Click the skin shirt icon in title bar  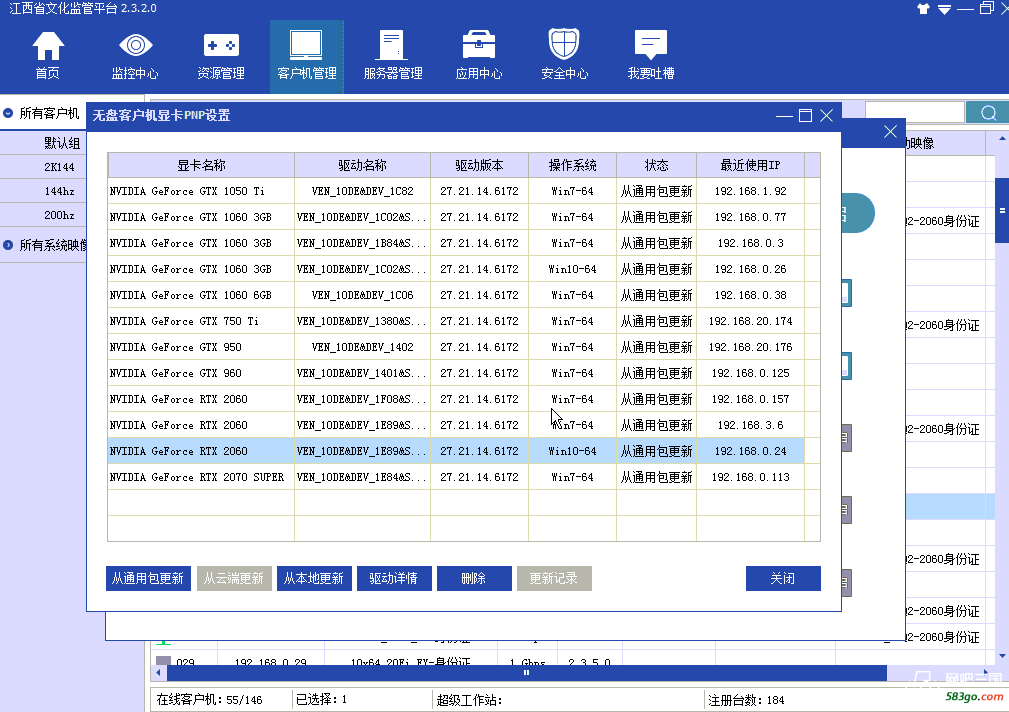(x=923, y=8)
